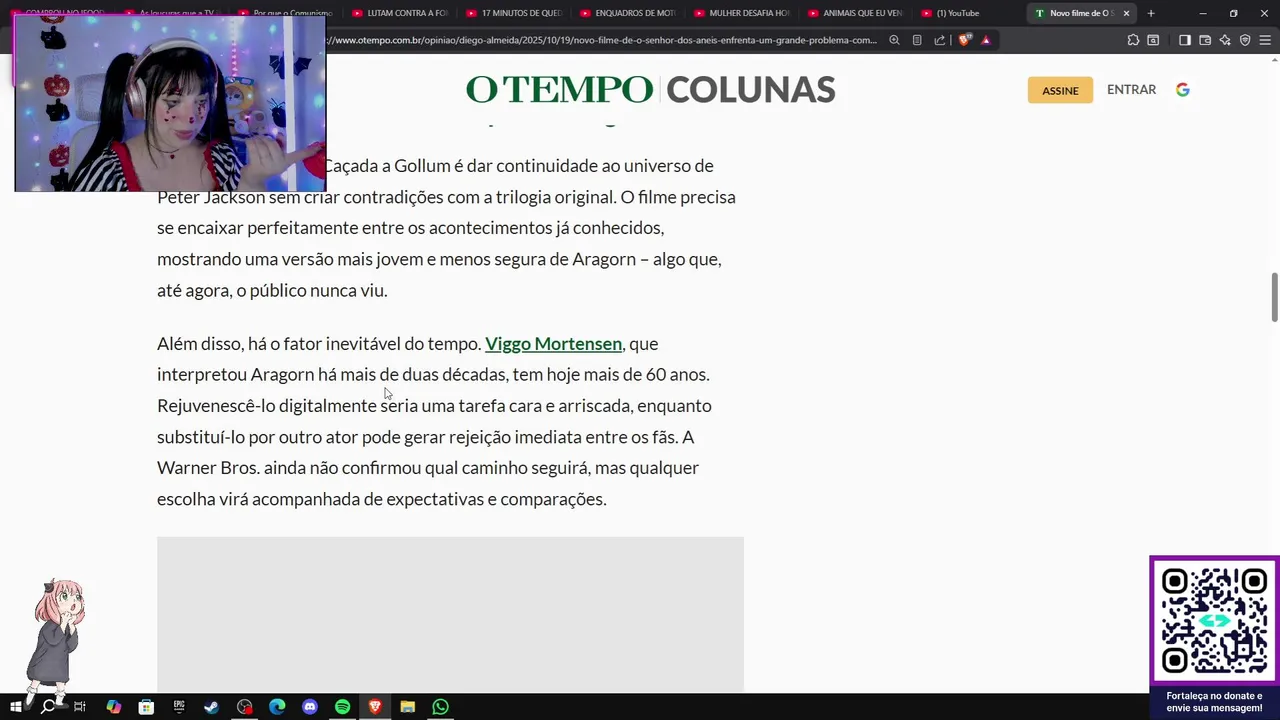Open reader mode icon in address bar
This screenshot has height=720, width=1280.
point(917,40)
